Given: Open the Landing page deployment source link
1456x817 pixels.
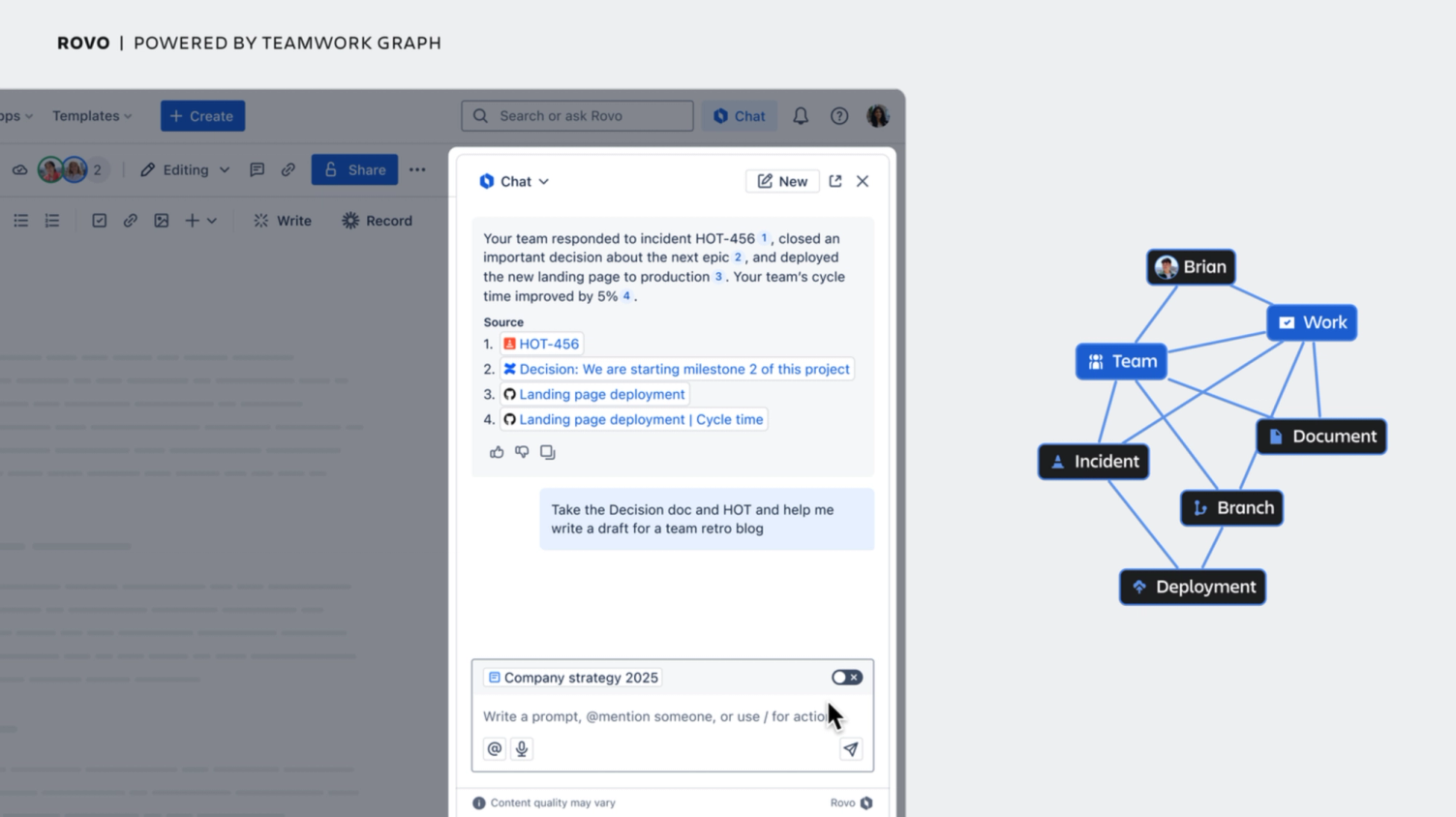Looking at the screenshot, I should click(x=594, y=394).
